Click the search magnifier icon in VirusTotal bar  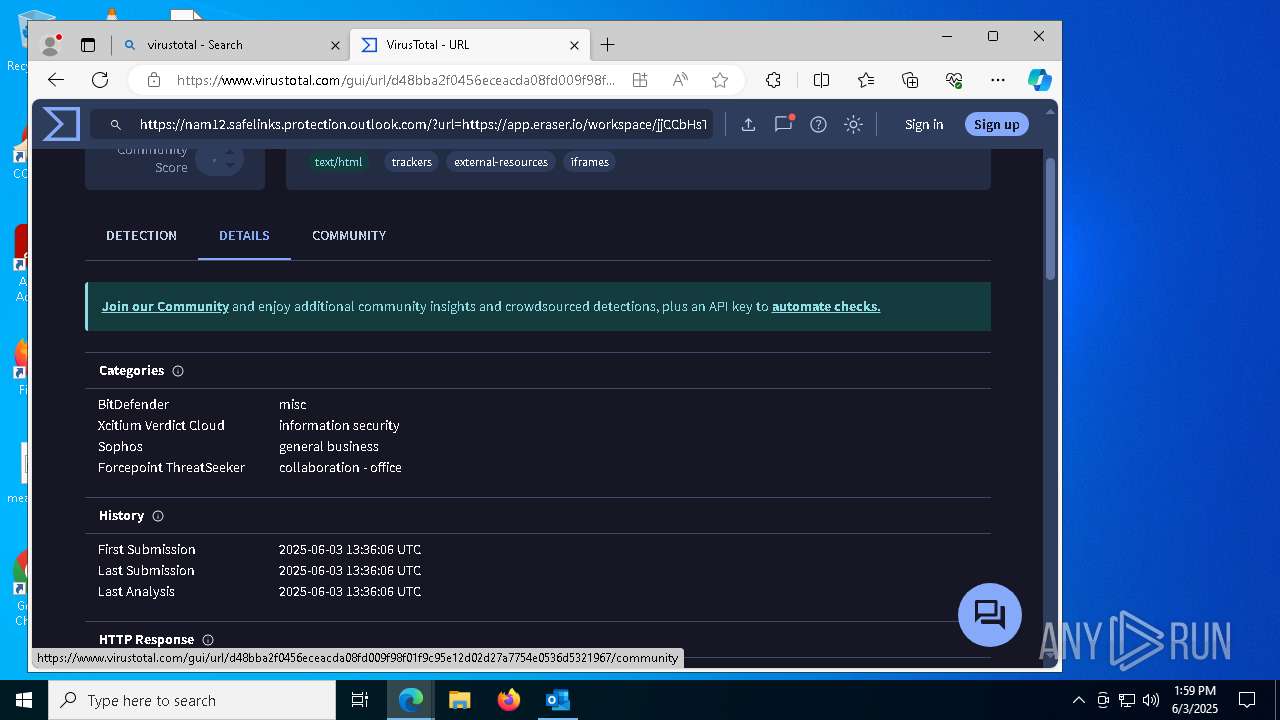click(116, 125)
